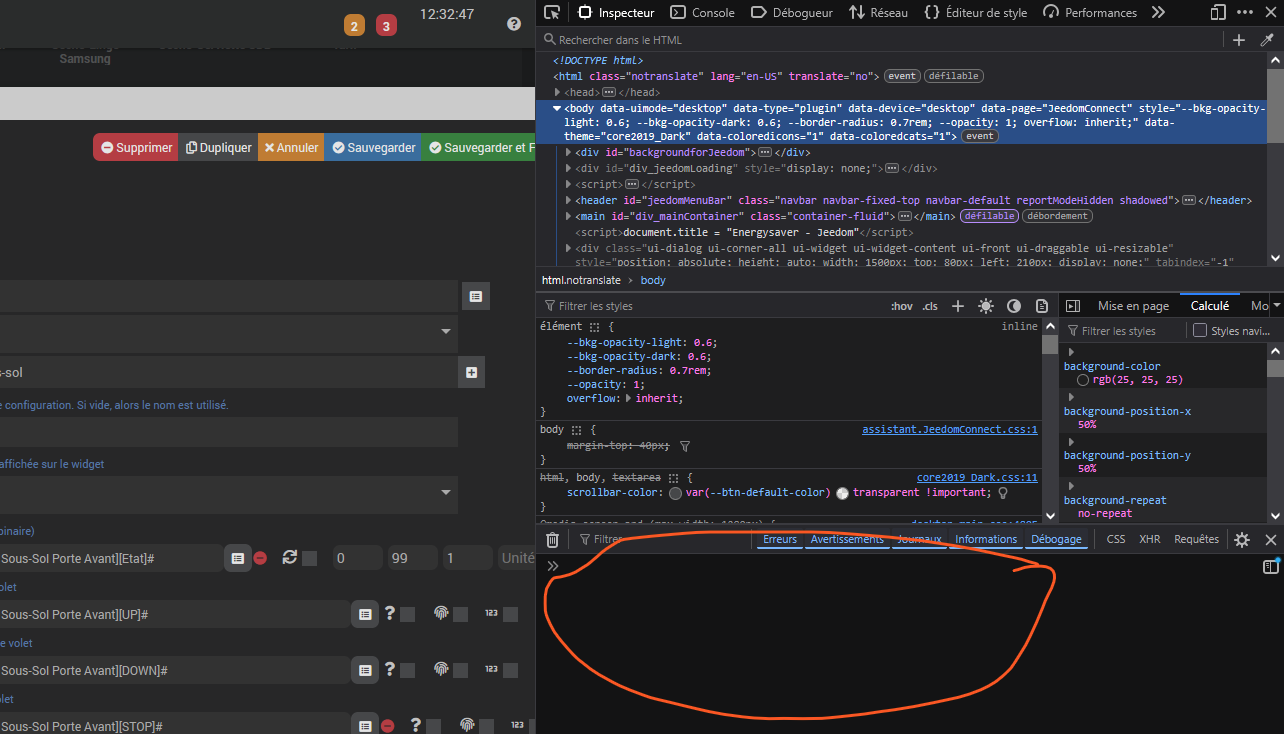Toggle light color scheme simulation sun icon
The image size is (1284, 734).
point(986,306)
